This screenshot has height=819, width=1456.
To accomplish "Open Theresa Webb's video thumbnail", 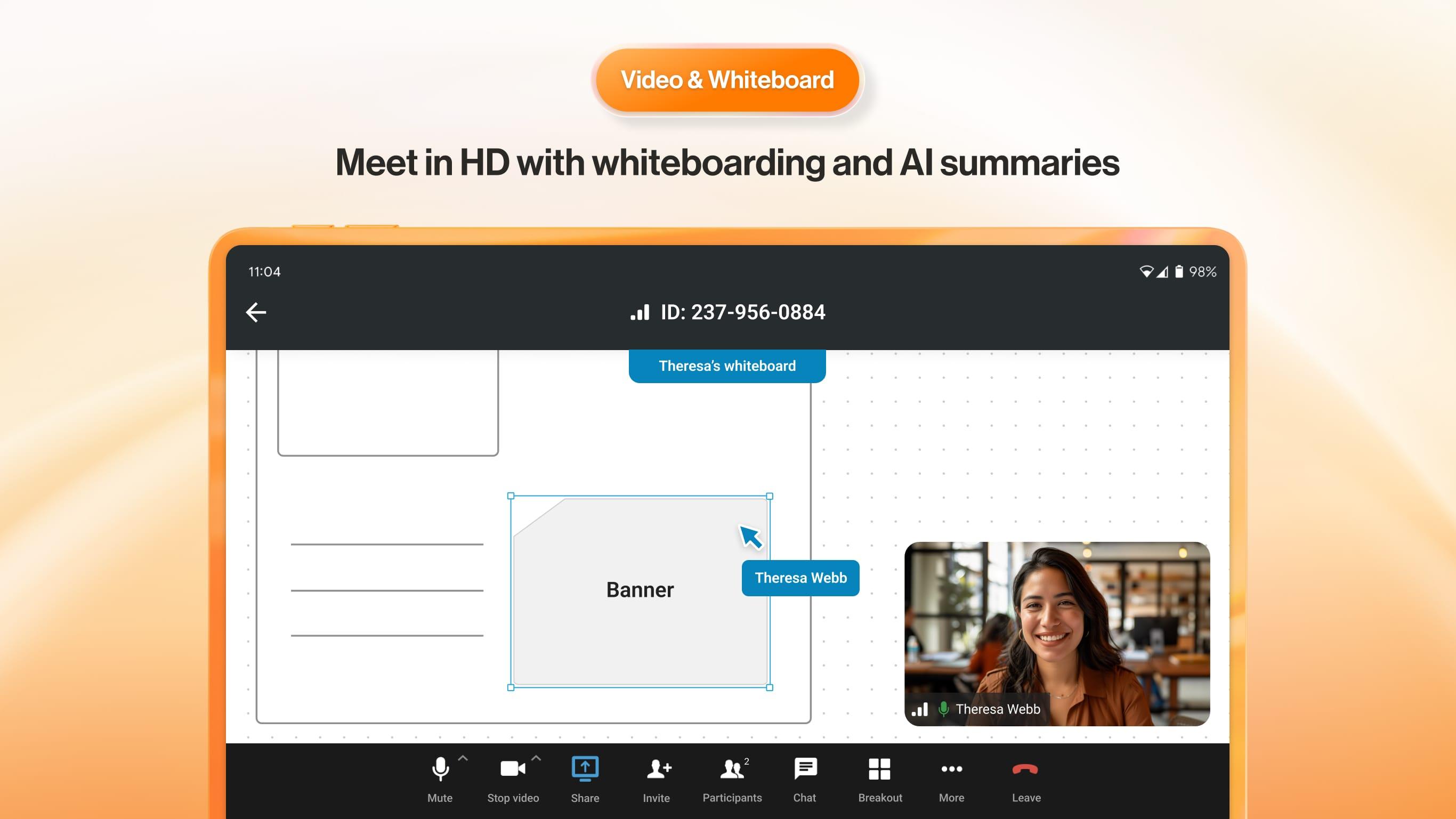I will (x=1057, y=634).
